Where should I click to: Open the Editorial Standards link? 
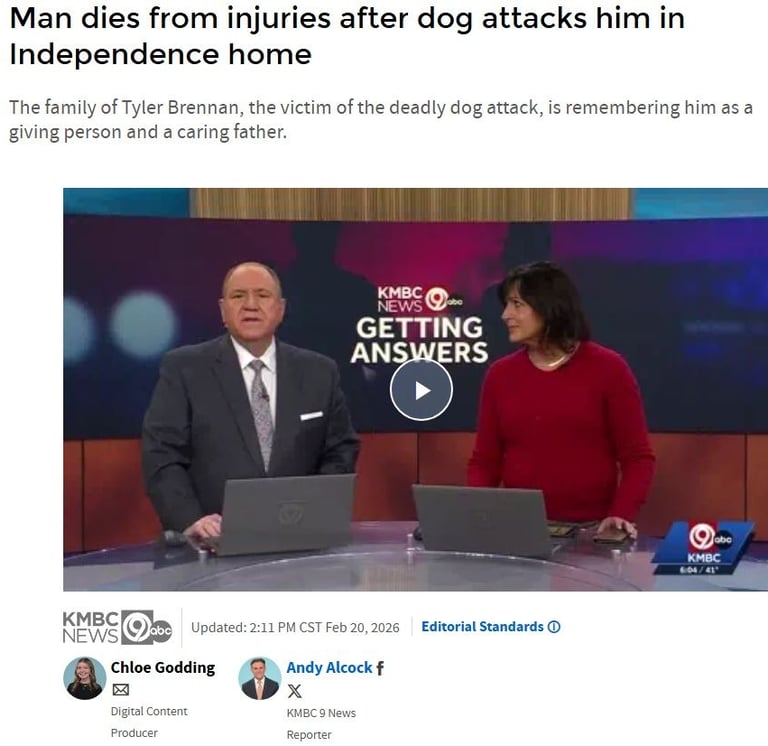pyautogui.click(x=482, y=627)
